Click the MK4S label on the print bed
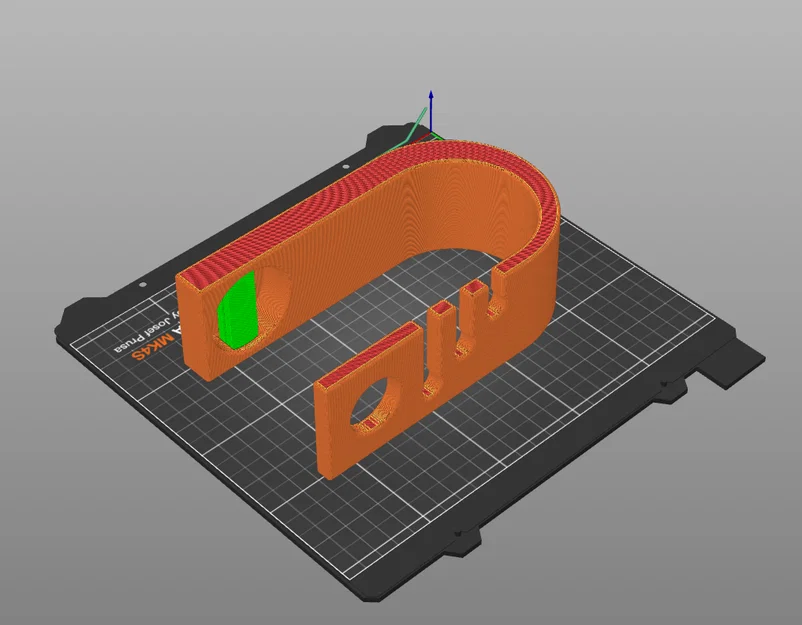 (x=154, y=345)
